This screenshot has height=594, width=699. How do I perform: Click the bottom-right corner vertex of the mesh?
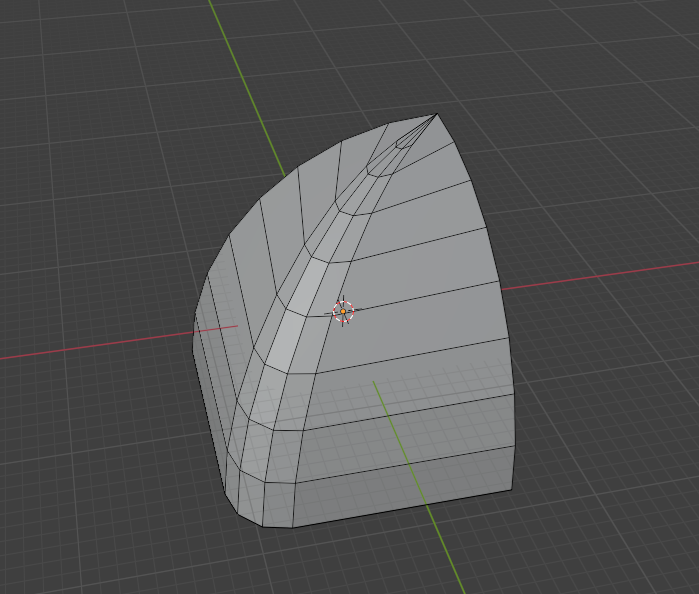(x=512, y=489)
